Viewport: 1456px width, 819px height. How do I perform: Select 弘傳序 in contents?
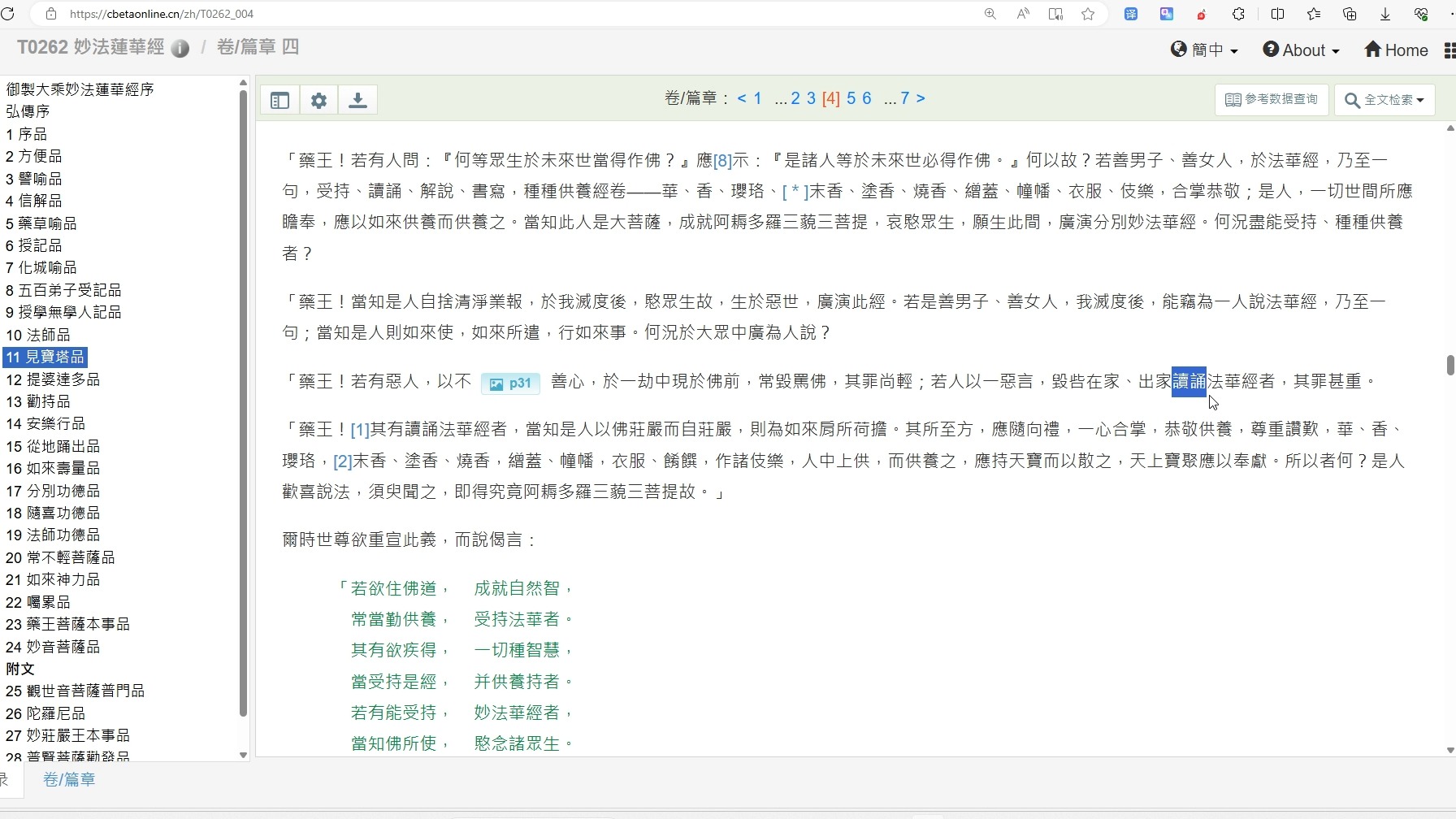point(28,111)
